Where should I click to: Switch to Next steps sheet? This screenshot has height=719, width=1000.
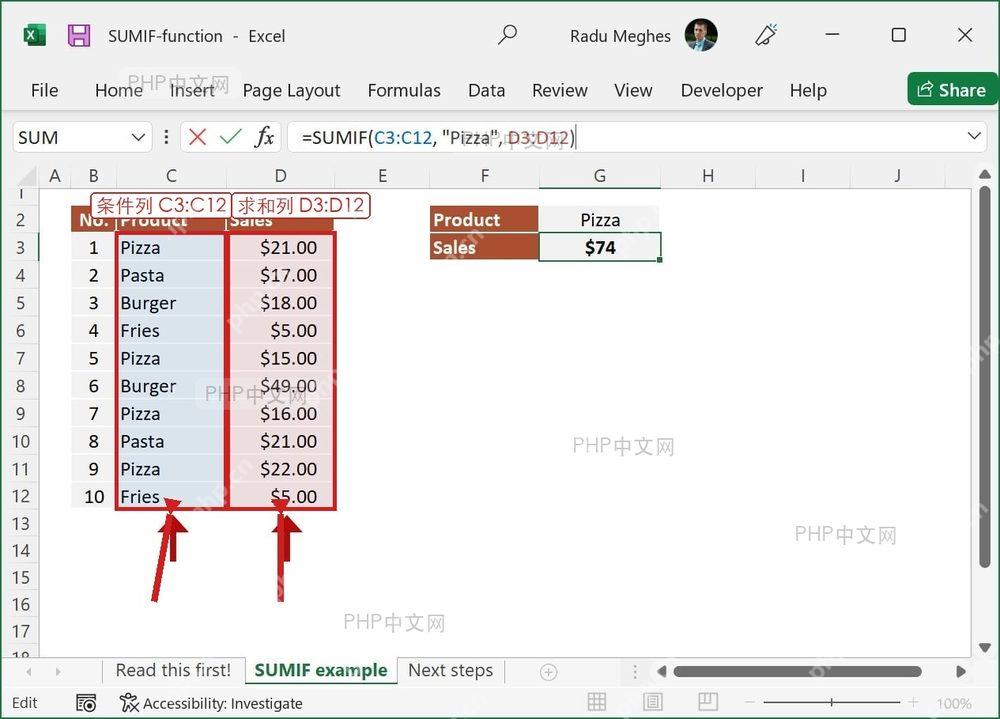coord(450,671)
